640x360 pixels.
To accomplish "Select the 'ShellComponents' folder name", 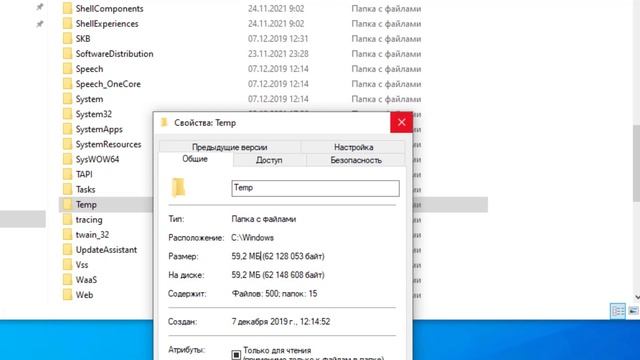I will point(109,9).
